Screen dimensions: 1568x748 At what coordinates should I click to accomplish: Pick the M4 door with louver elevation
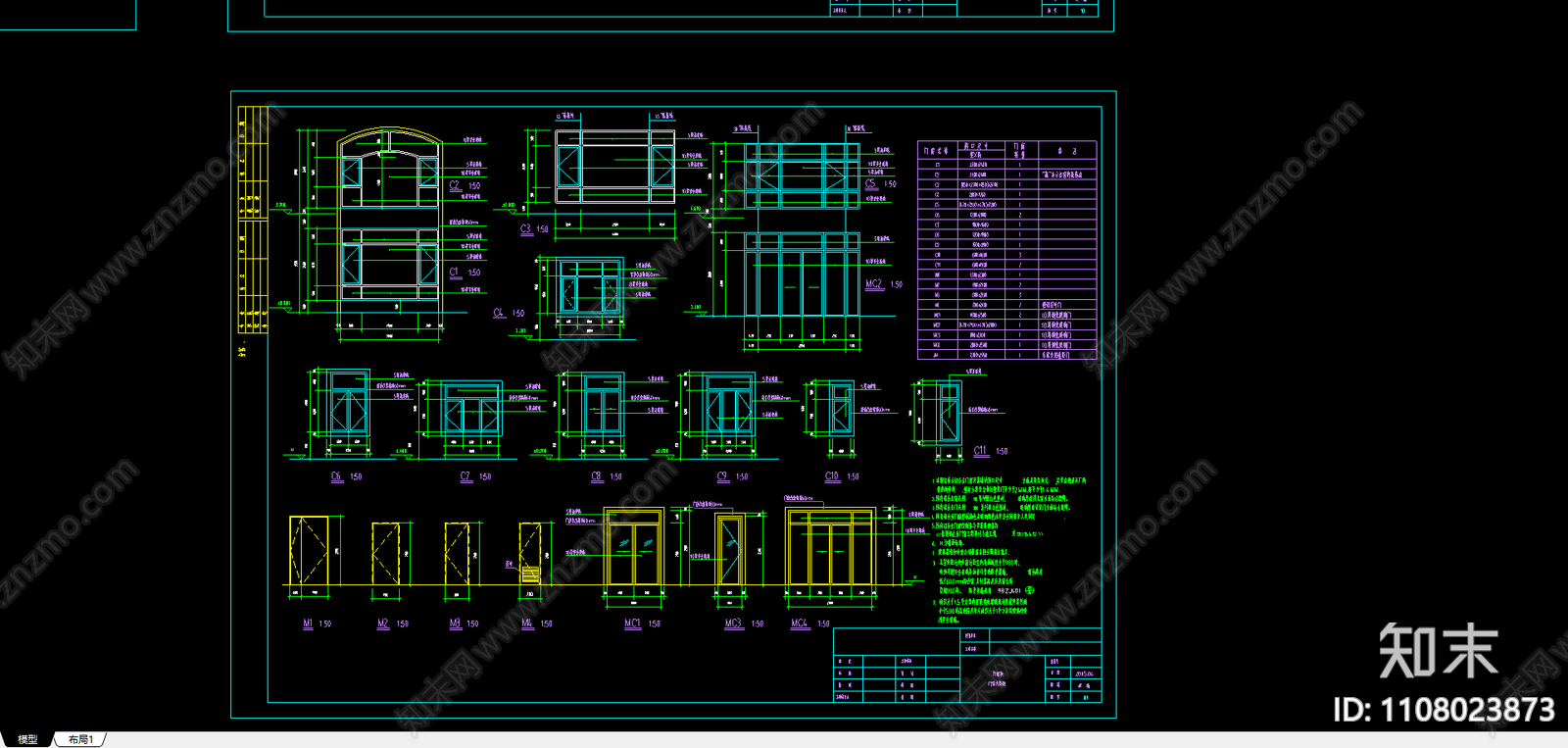tap(530, 555)
